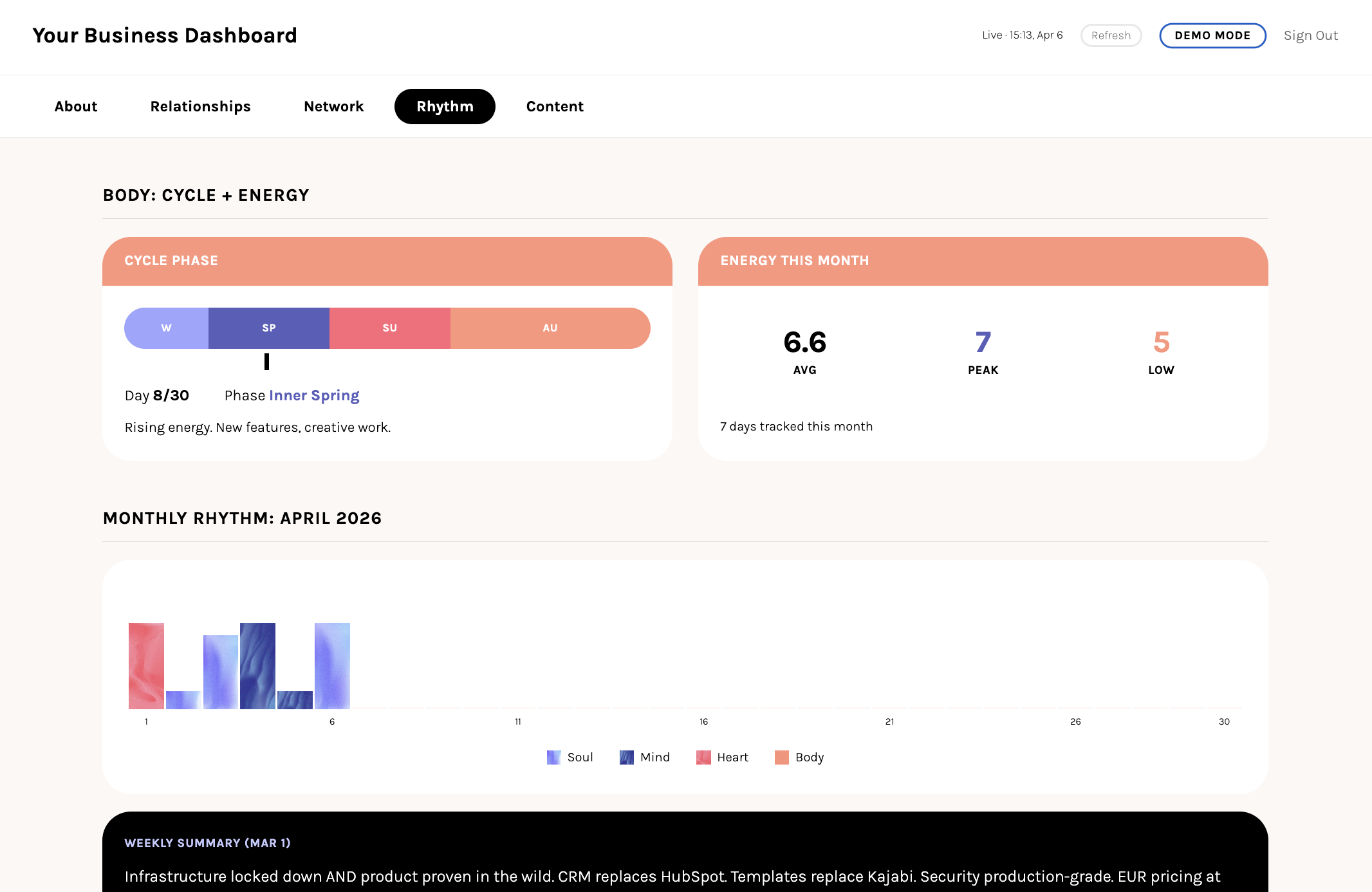Switch to the Relationships tab

(200, 106)
